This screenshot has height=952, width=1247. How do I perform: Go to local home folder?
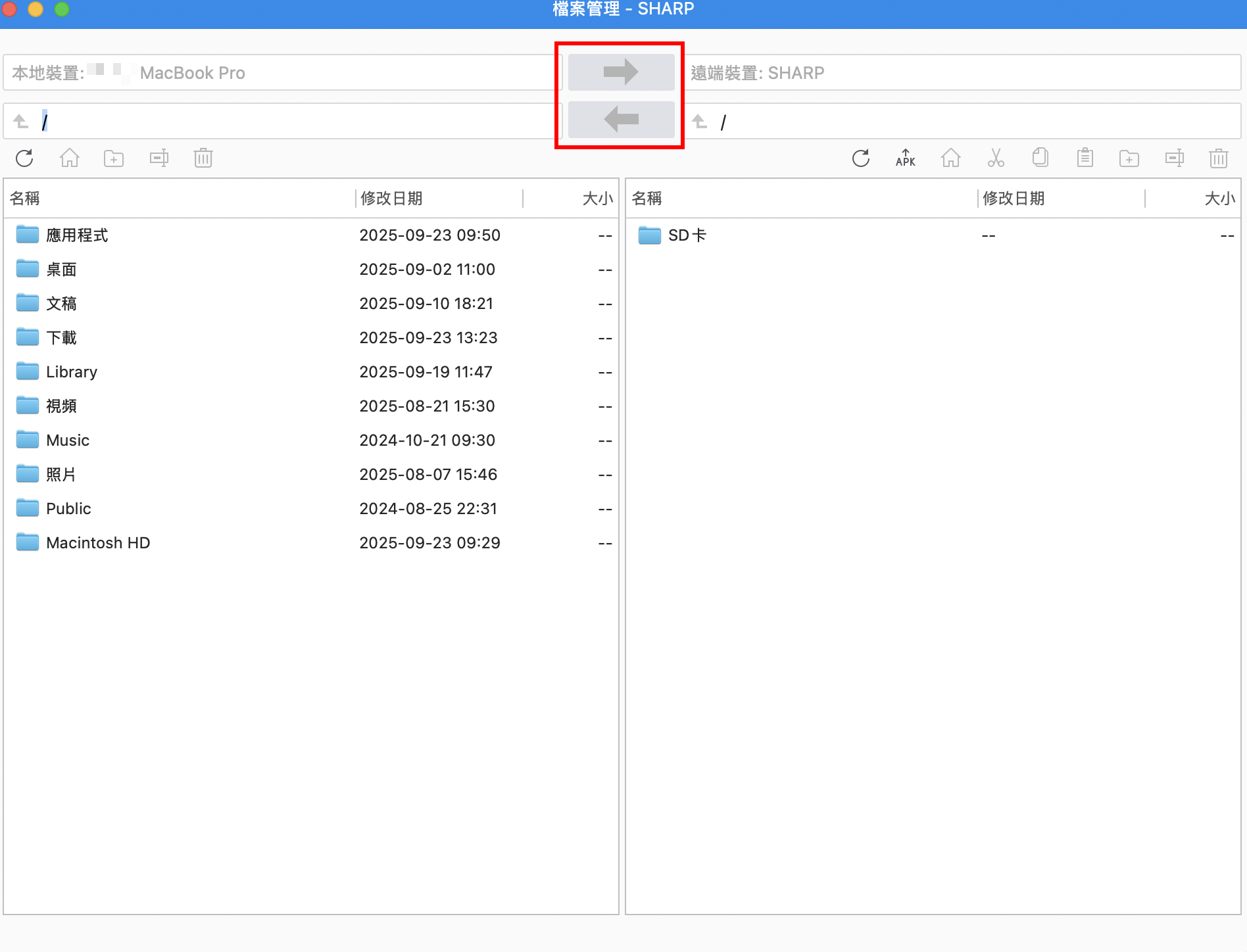coord(69,158)
